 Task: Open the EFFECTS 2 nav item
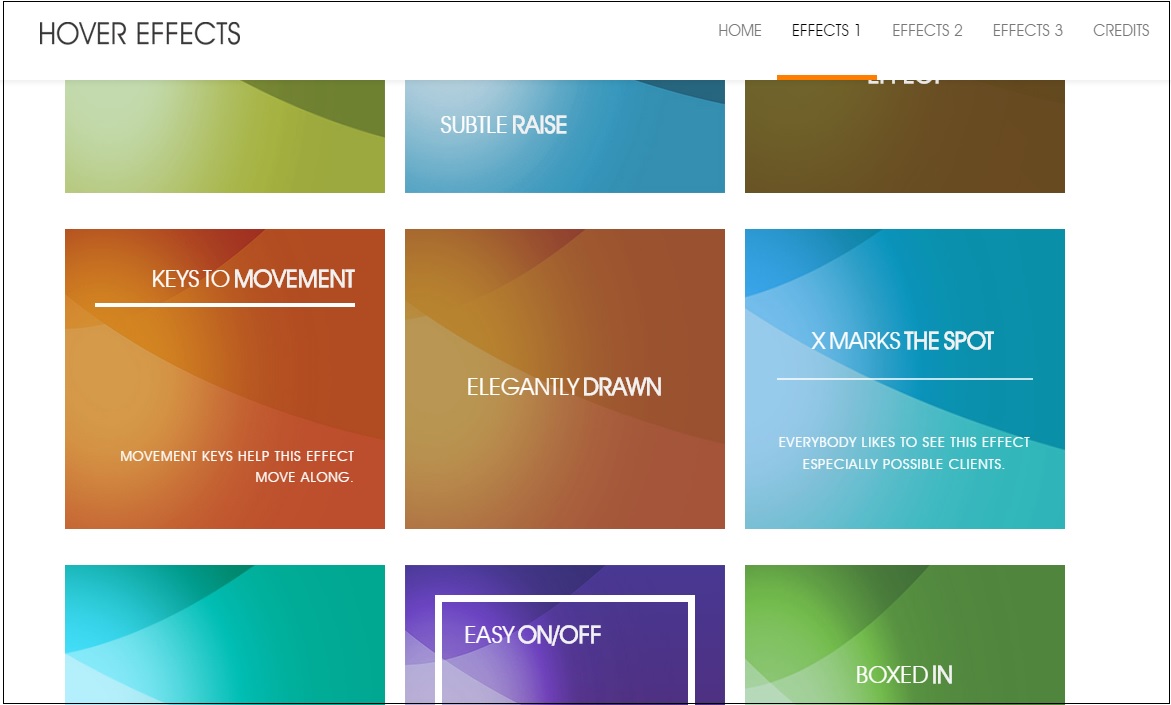[x=927, y=31]
